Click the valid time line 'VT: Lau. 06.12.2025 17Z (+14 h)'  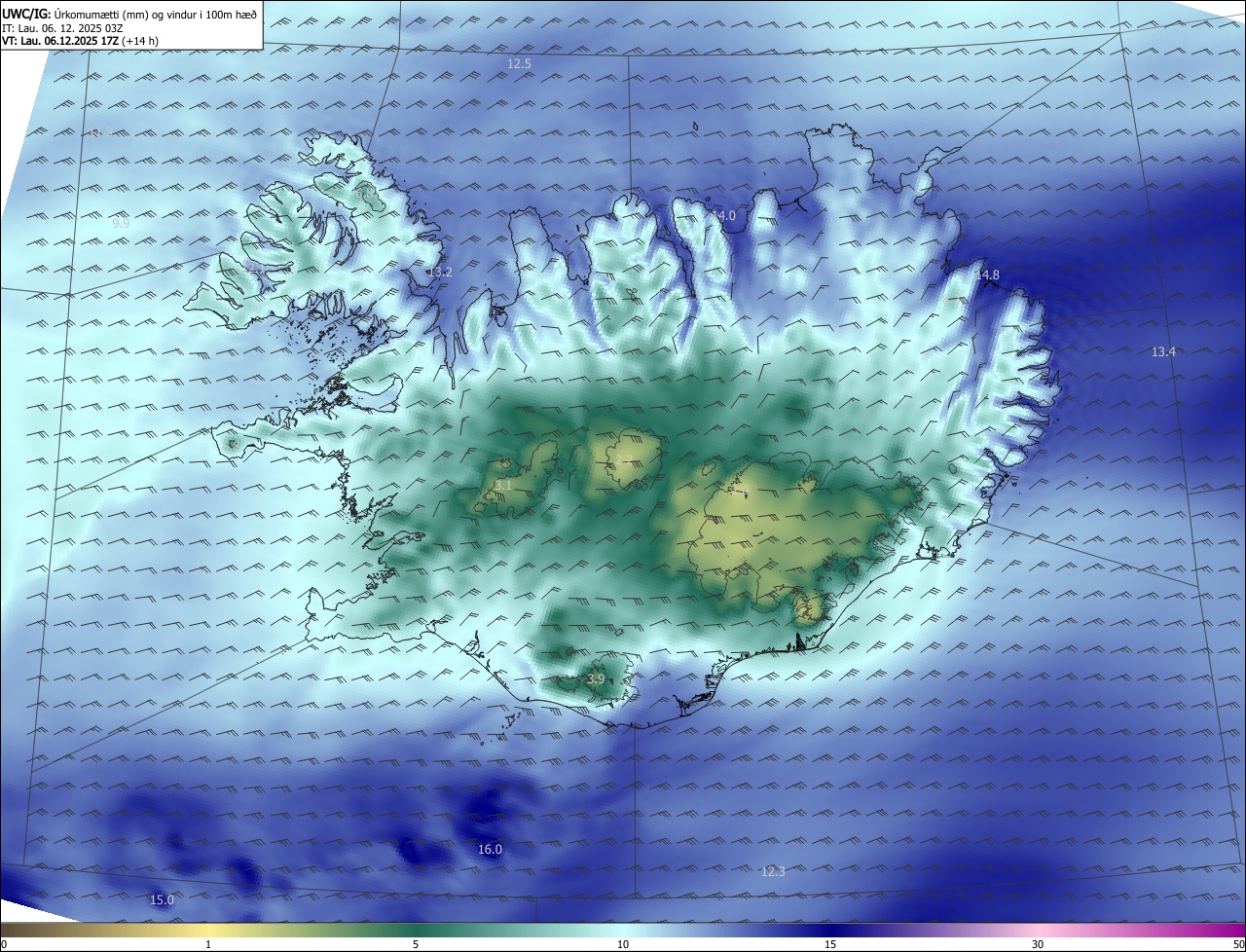pyautogui.click(x=81, y=41)
